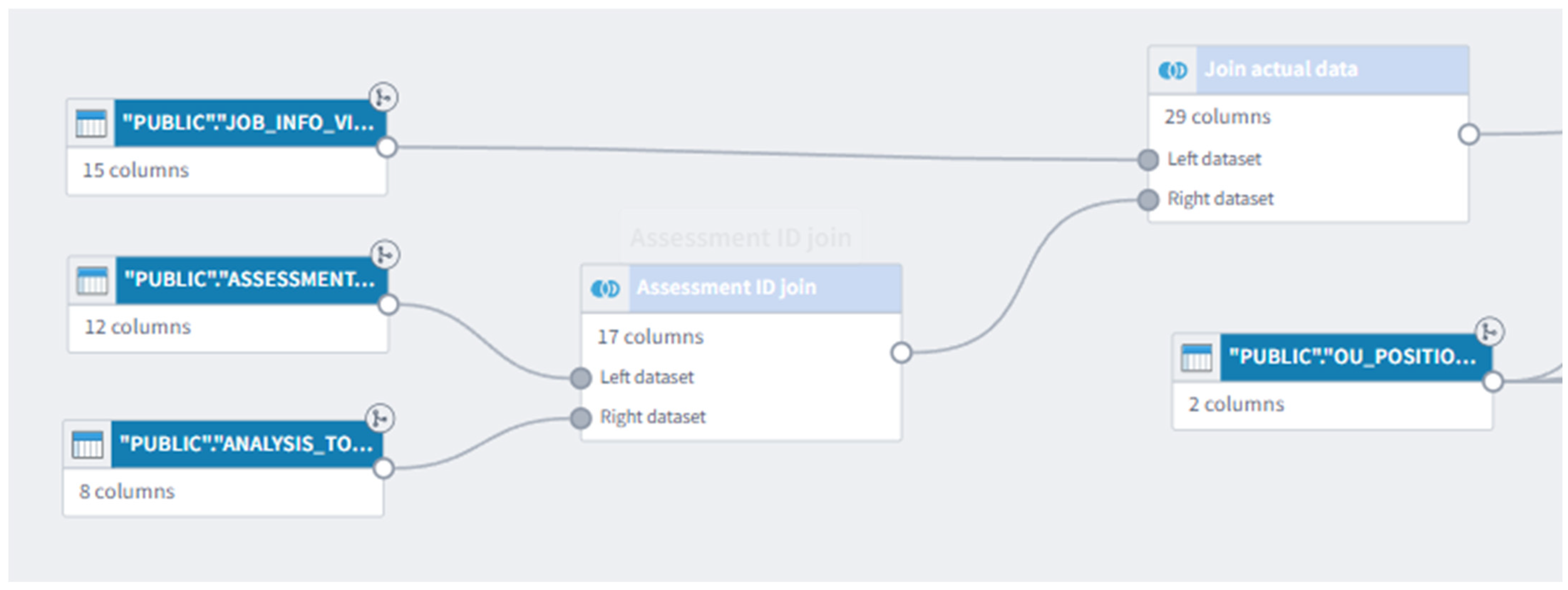Open branch icon on JOB_INFO_VI node
Image resolution: width=1568 pixels, height=590 pixels.
pyautogui.click(x=384, y=97)
